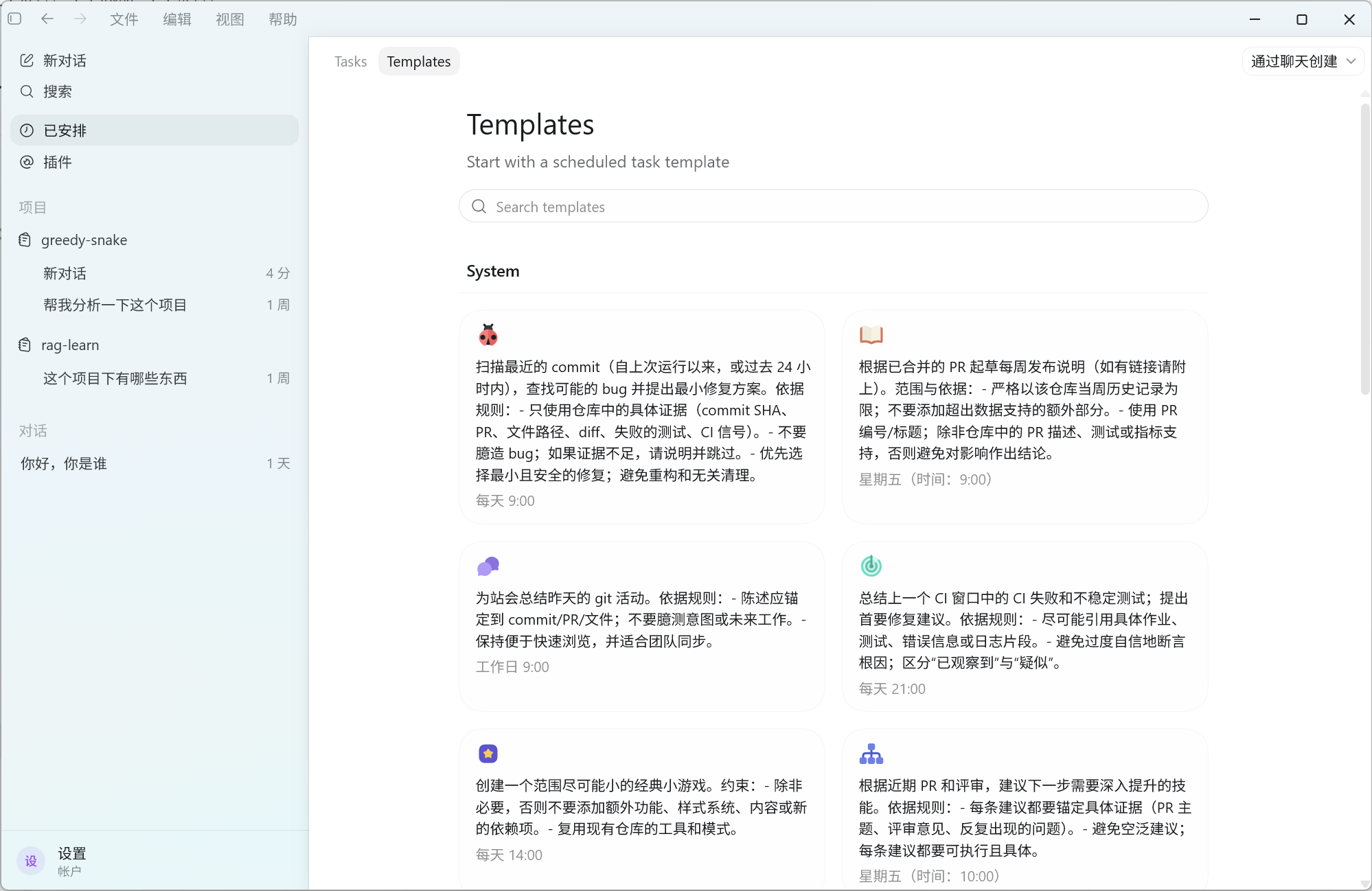The width and height of the screenshot is (1372, 891).
Task: Open the skills improvement suggestions template
Action: pos(1025,810)
